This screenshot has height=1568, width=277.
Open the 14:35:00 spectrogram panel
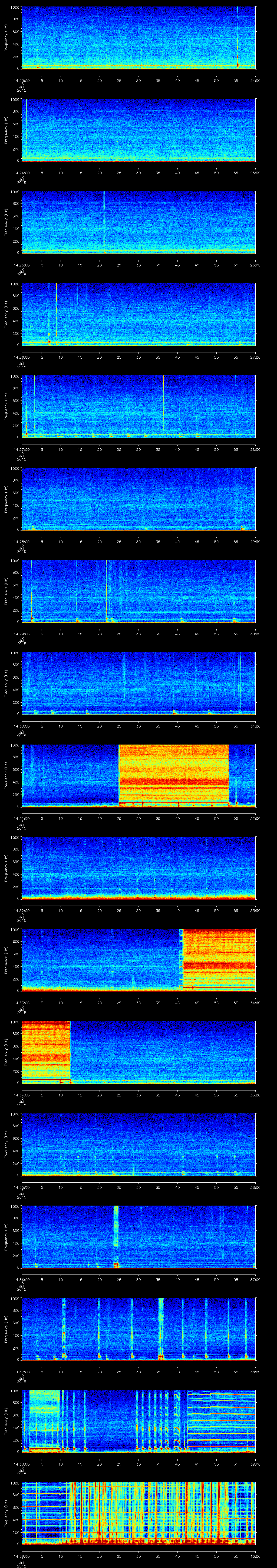[x=138, y=1144]
